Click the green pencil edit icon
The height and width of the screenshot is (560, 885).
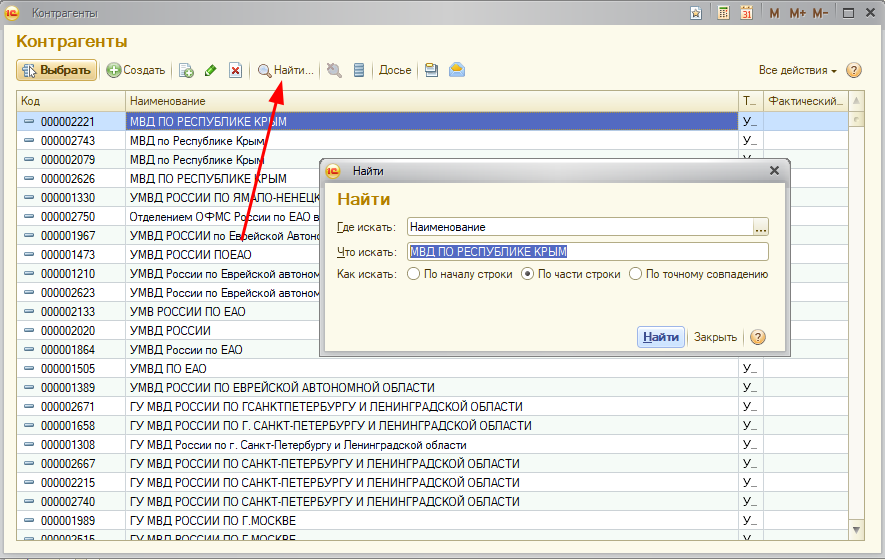click(x=210, y=70)
